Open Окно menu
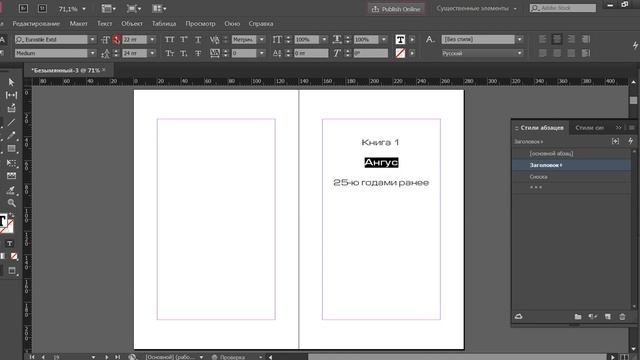 (232, 24)
